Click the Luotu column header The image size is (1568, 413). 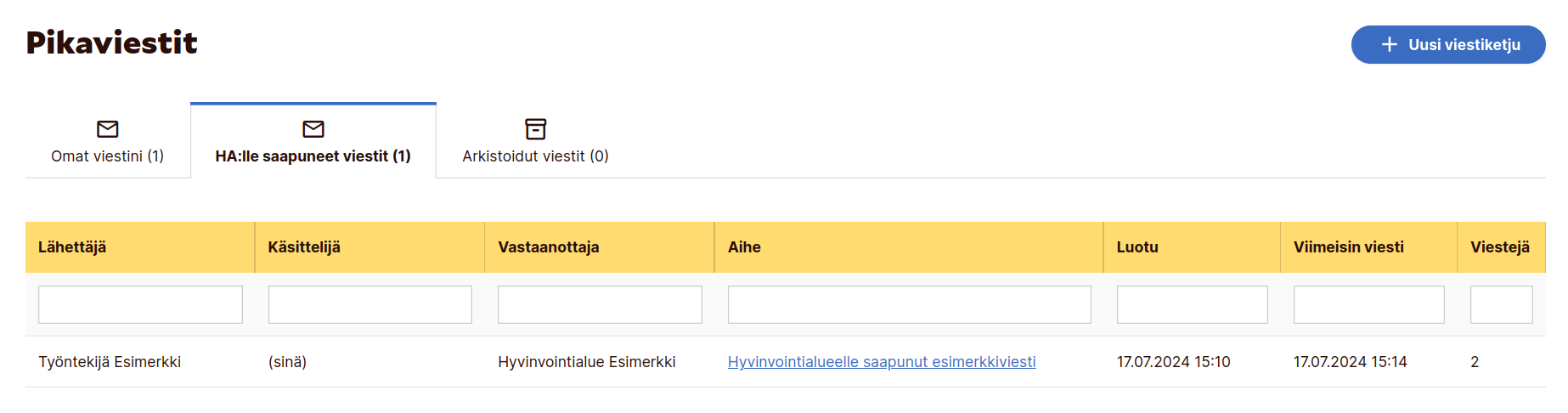click(x=1137, y=247)
